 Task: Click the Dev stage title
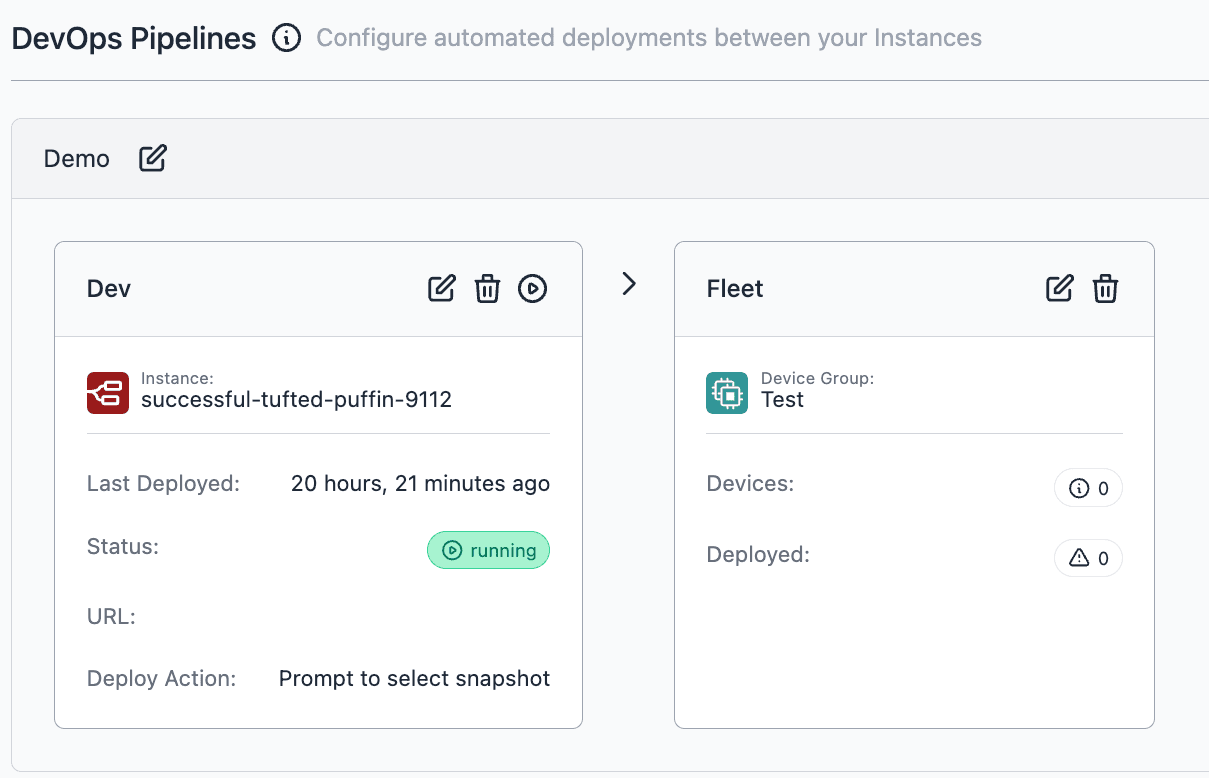pos(109,289)
